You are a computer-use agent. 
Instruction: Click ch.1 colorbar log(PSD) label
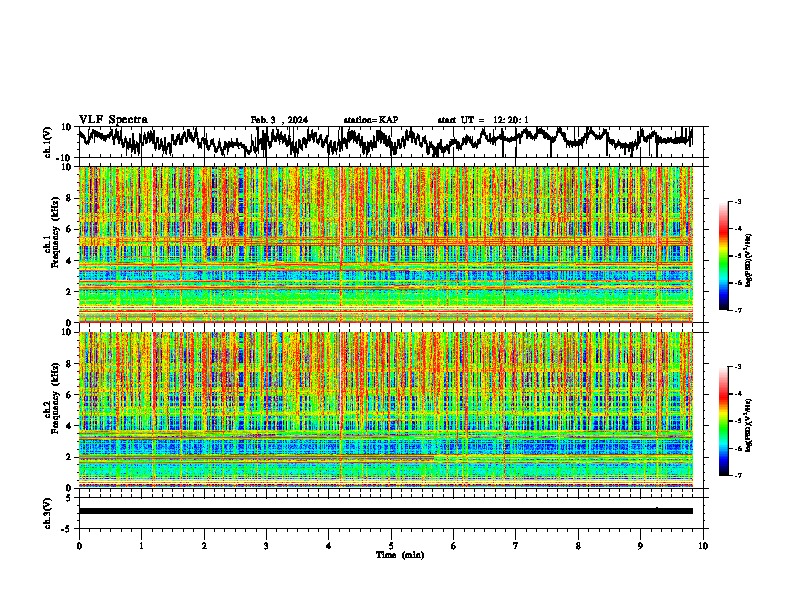tap(749, 261)
